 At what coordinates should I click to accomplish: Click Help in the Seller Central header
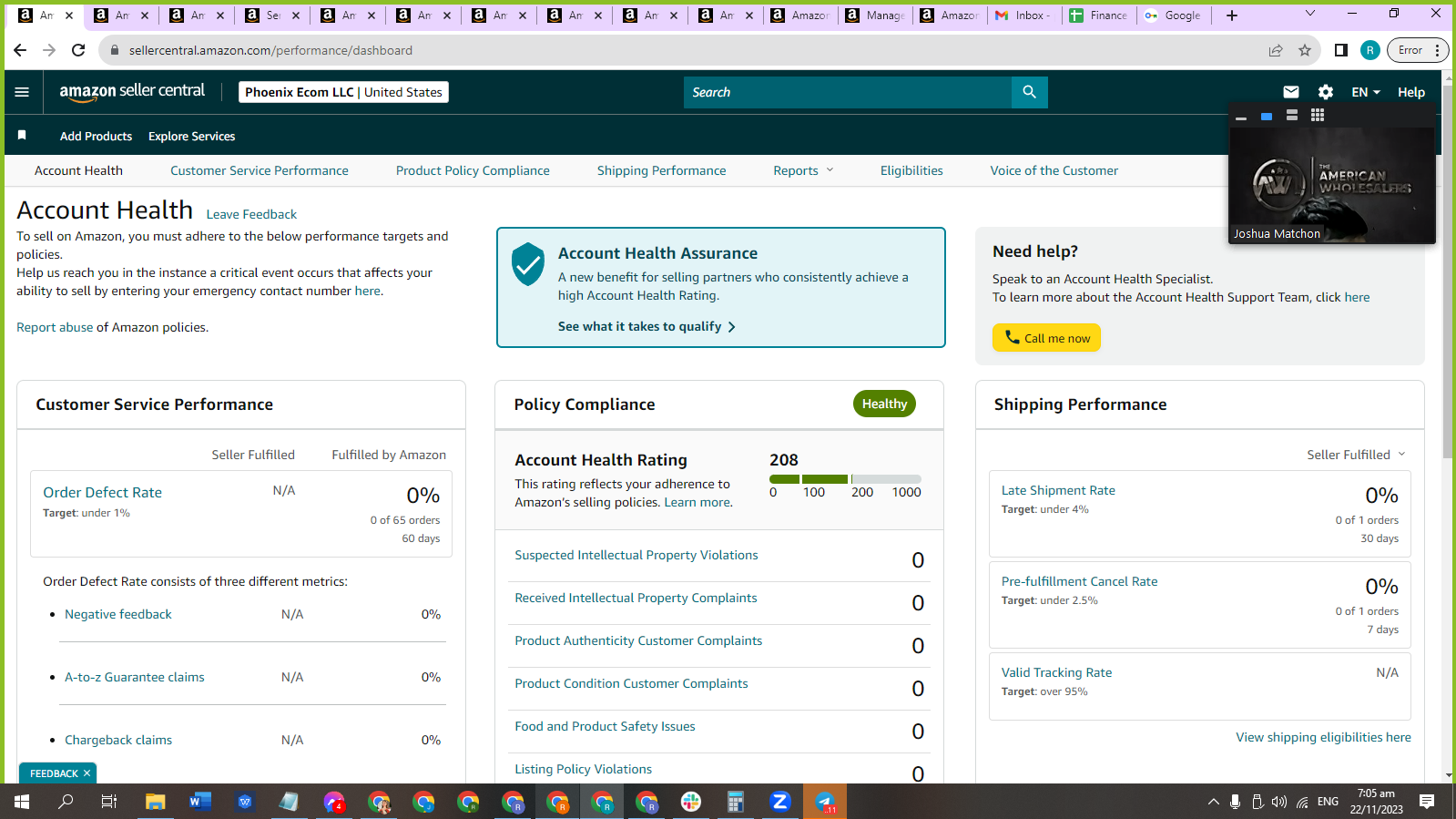point(1411,92)
